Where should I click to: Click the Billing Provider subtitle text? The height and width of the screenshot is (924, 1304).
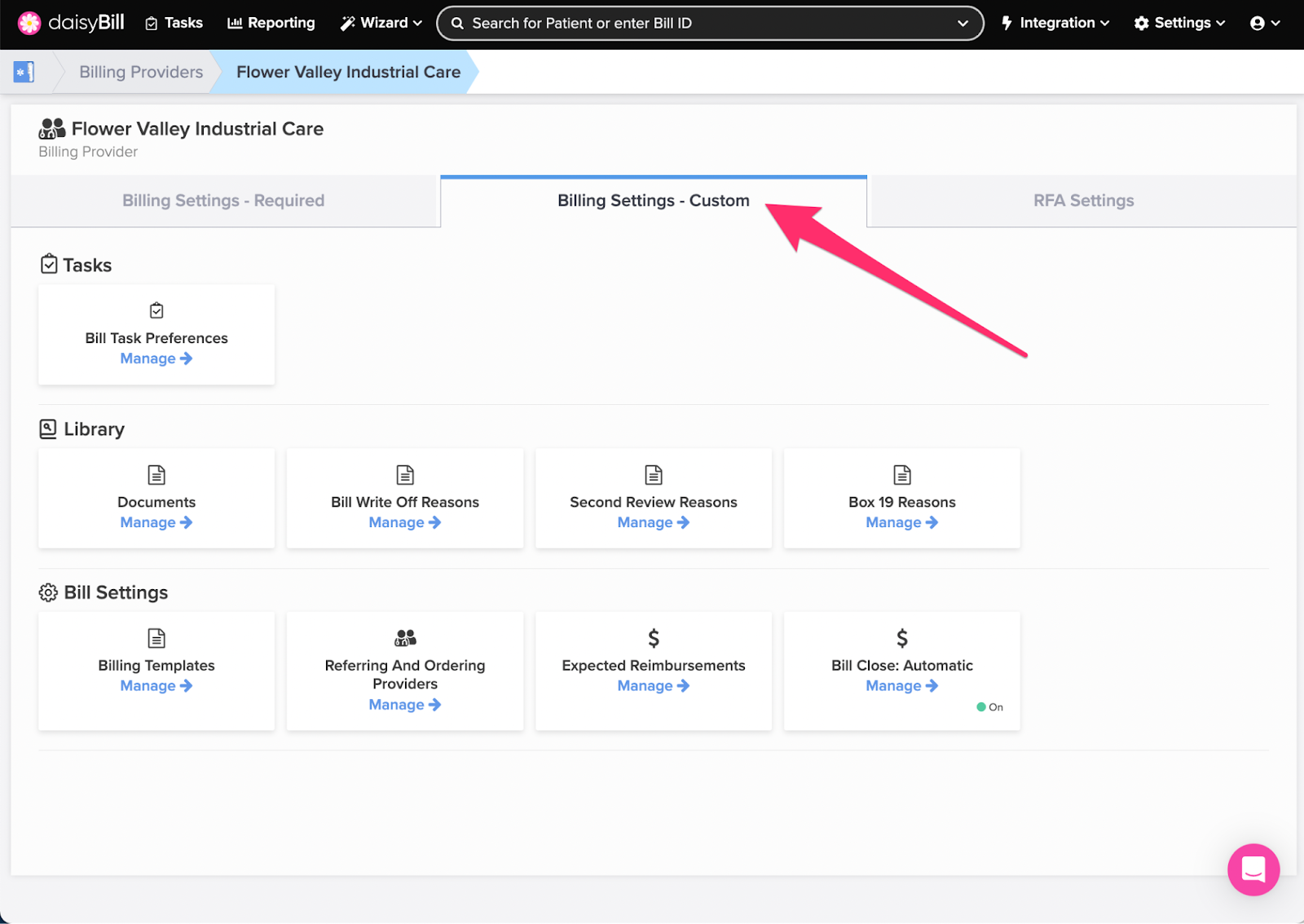click(x=88, y=152)
